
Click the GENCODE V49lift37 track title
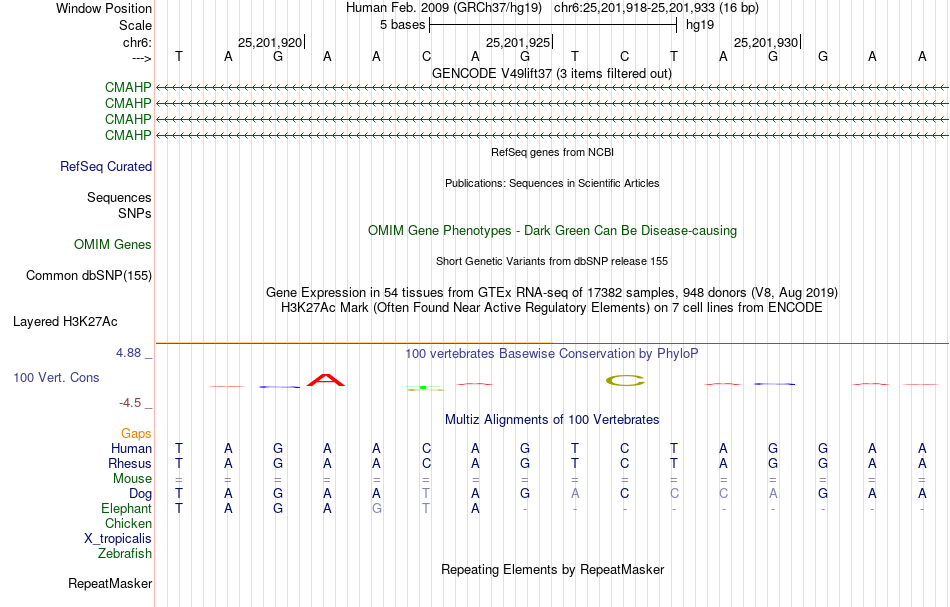coord(552,74)
